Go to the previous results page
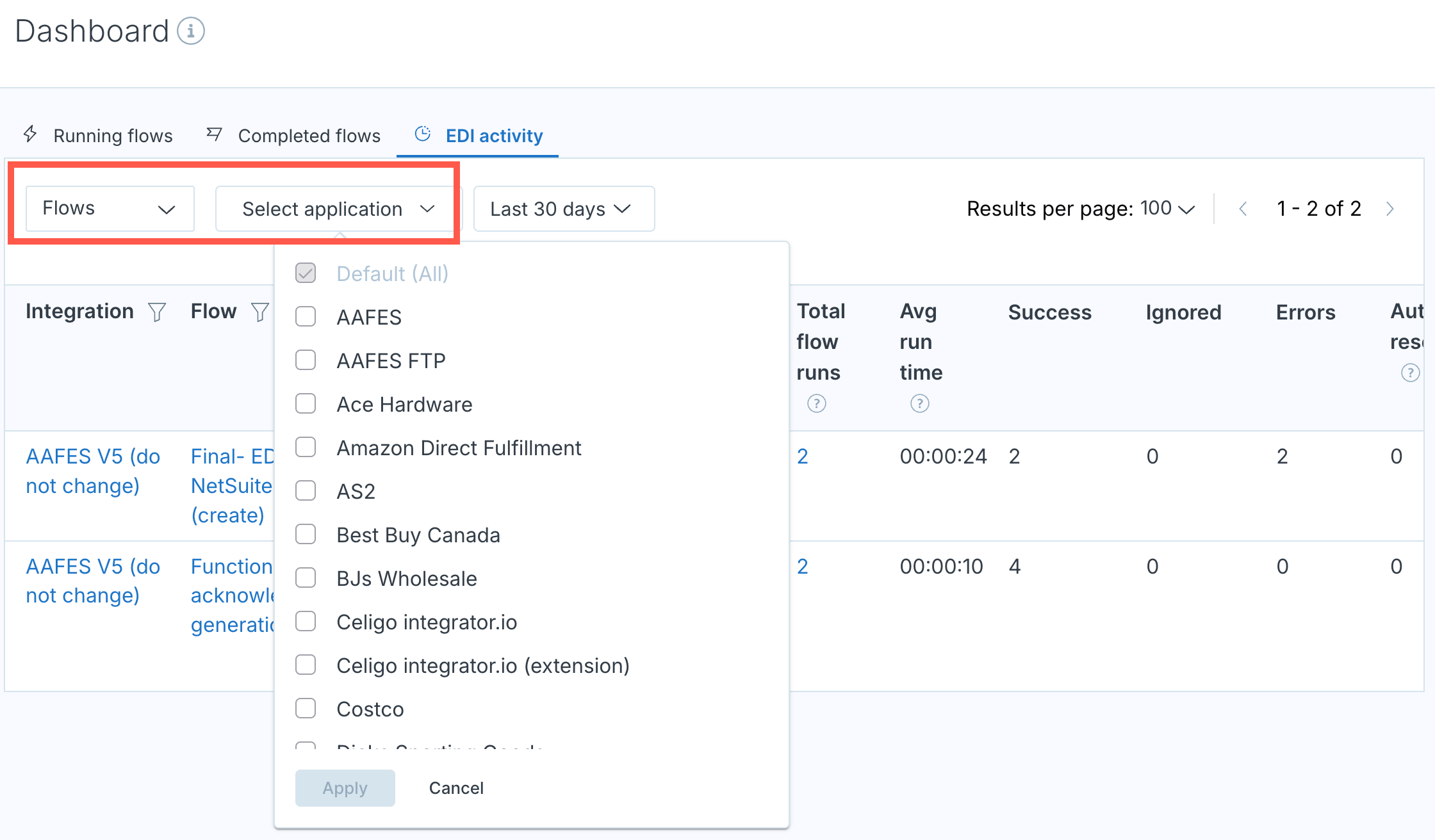This screenshot has width=1435, height=840. [1243, 209]
